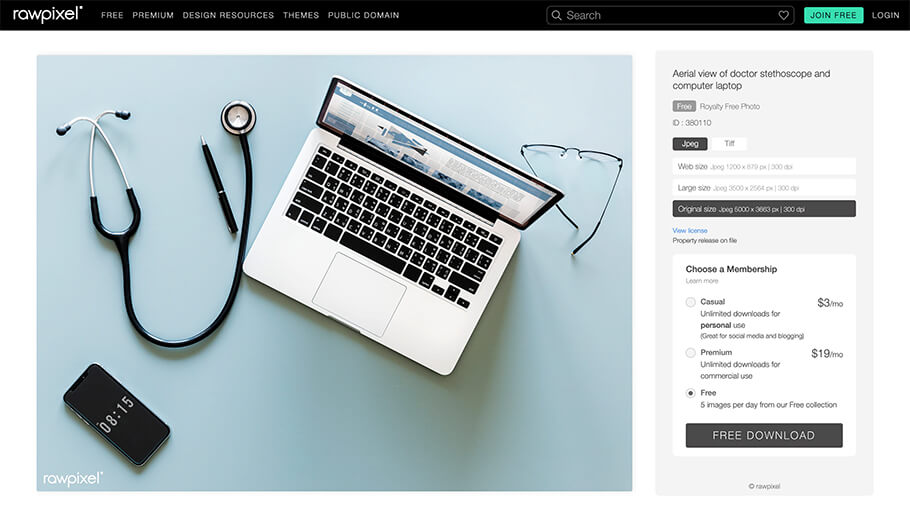Click the rawpixel logo in header
Image resolution: width=910 pixels, height=511 pixels.
pyautogui.click(x=48, y=15)
